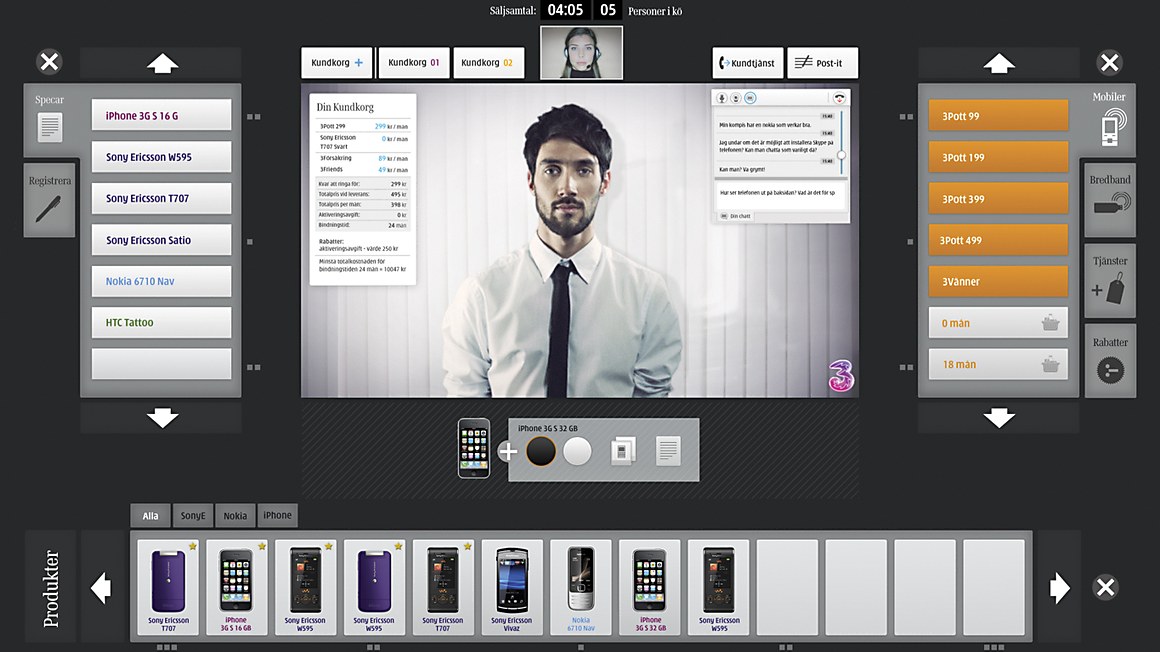Click the up arrow above the 3Pott plans list

point(999,64)
